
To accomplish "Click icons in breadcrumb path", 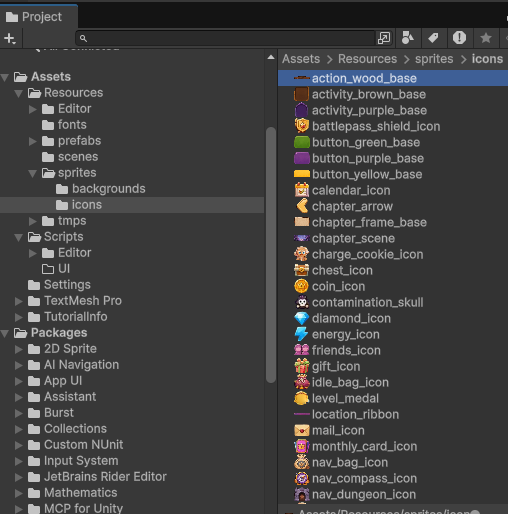I will click(x=487, y=59).
